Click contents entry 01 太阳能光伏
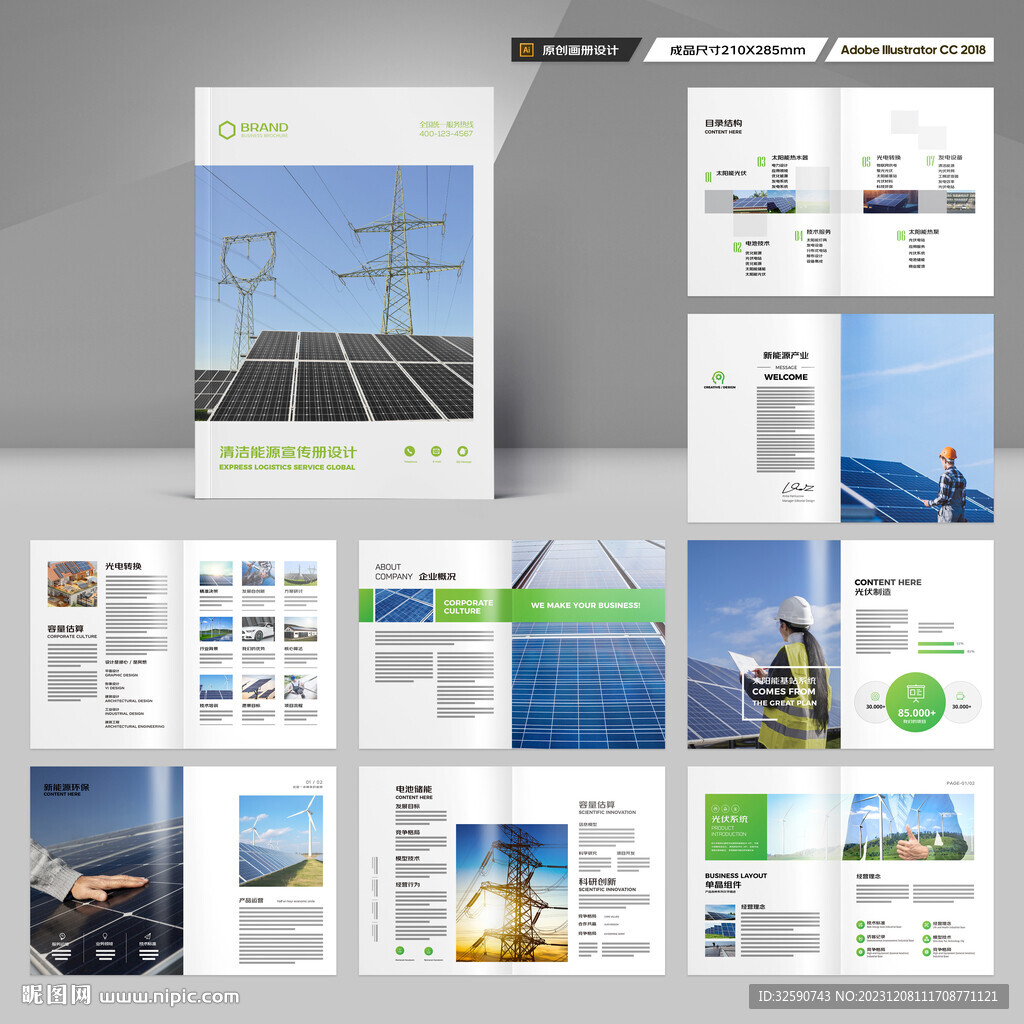 coord(726,175)
